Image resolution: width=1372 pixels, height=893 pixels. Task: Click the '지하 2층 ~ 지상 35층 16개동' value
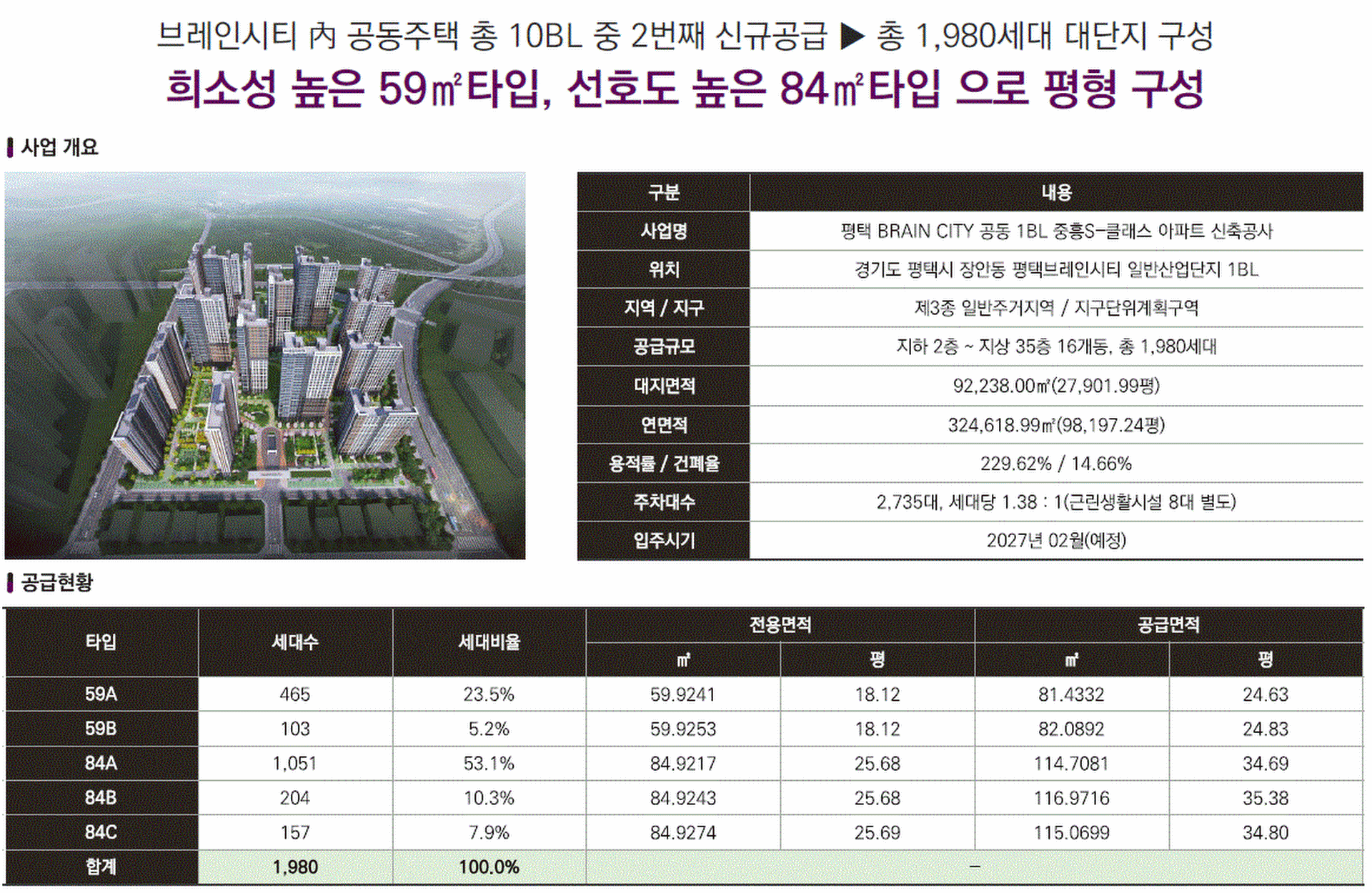pos(1056,346)
